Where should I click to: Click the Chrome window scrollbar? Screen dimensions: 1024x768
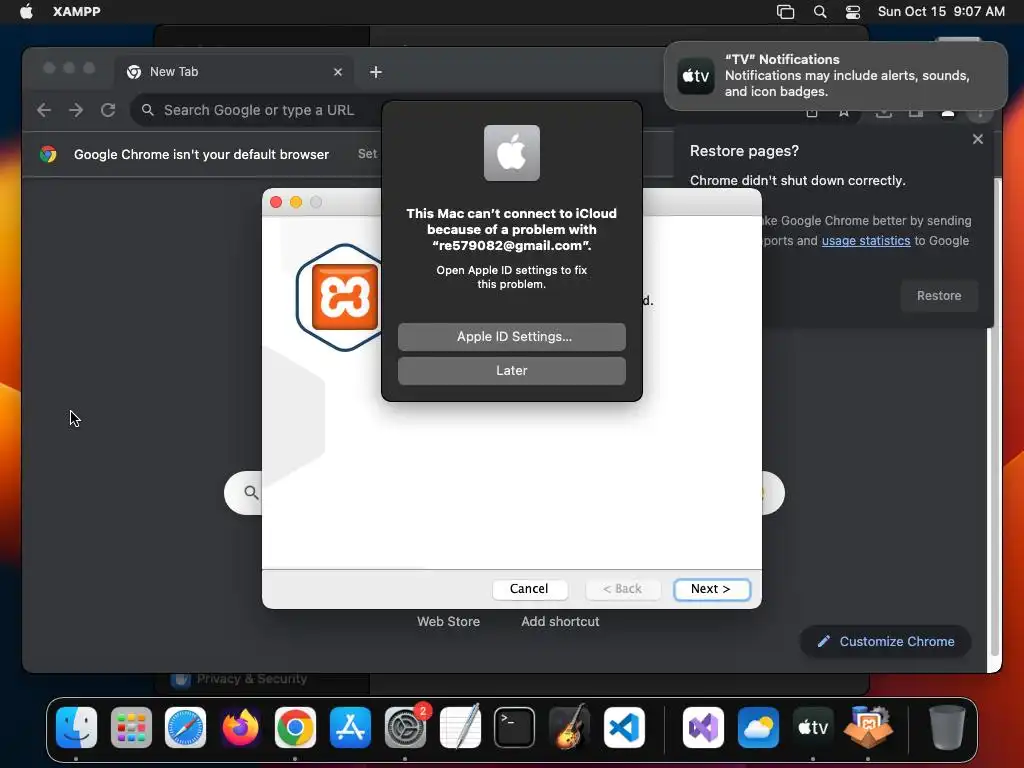click(x=995, y=418)
